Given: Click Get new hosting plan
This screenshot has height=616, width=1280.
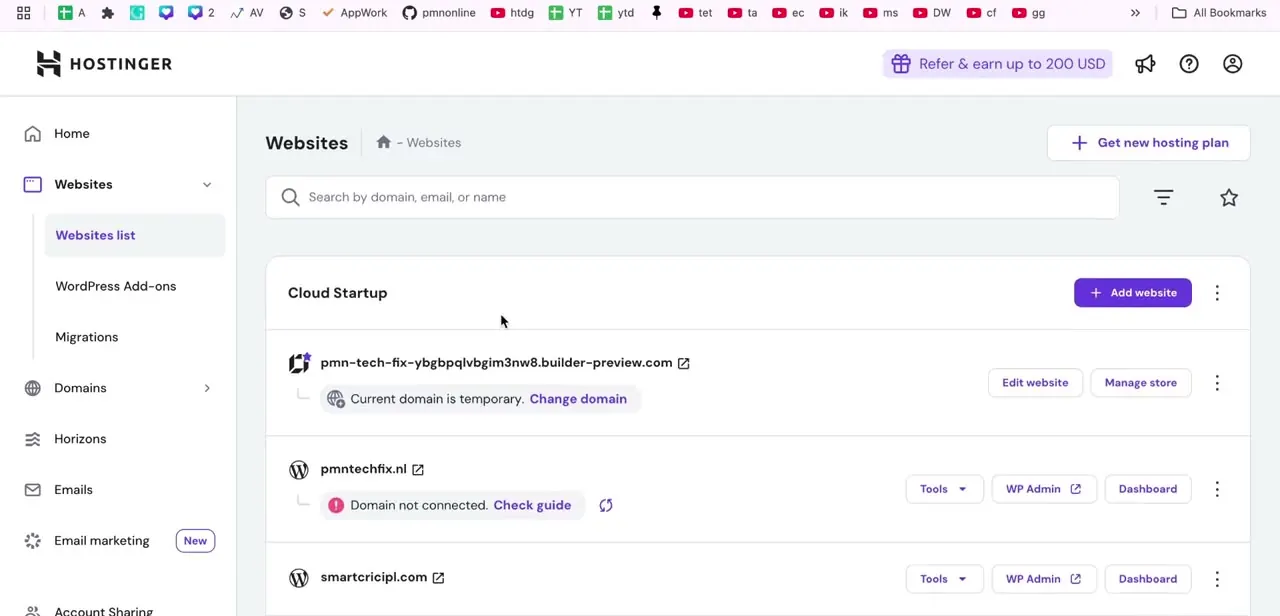Looking at the screenshot, I should pyautogui.click(x=1148, y=143).
